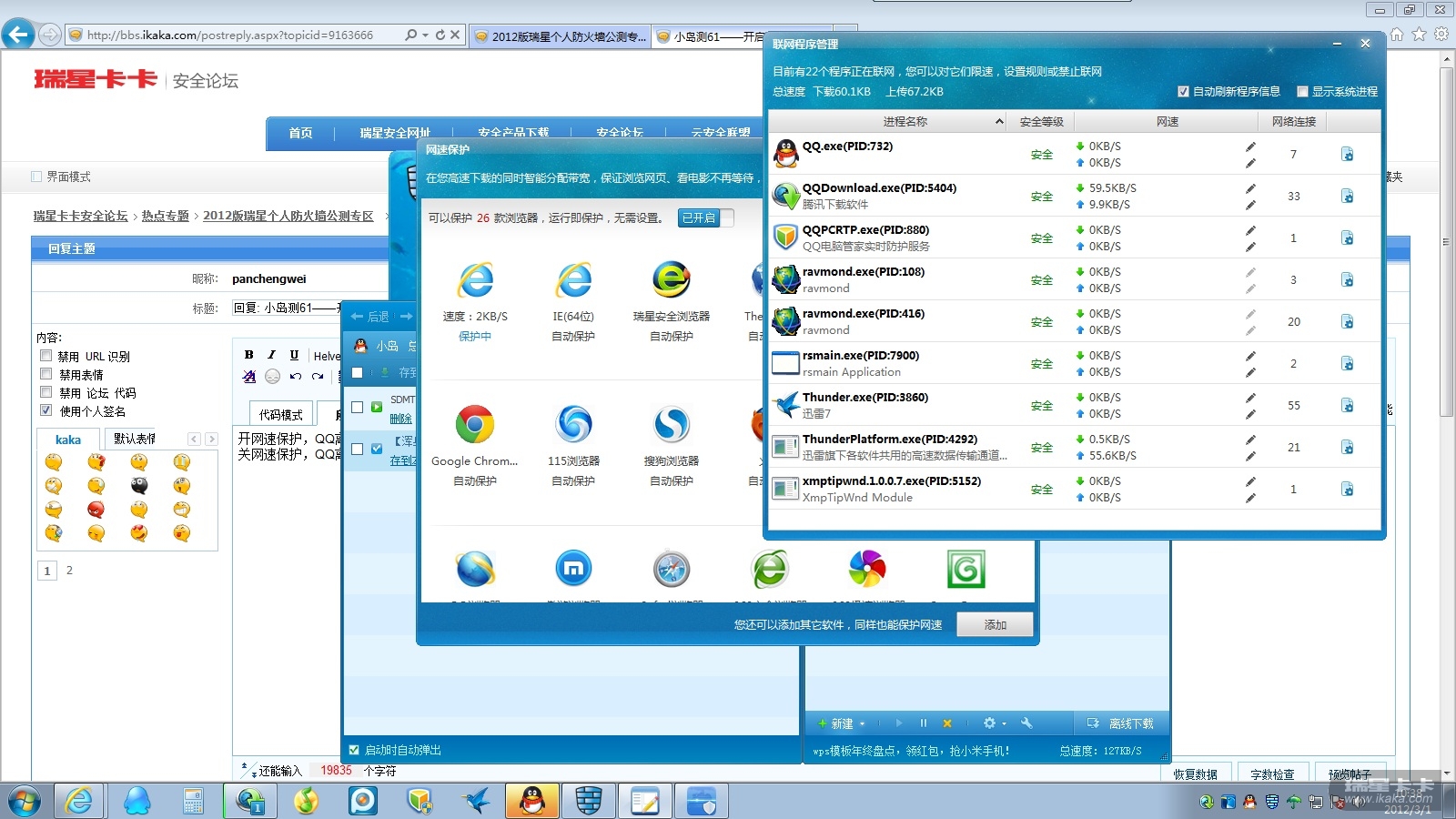Edit upload speed limit for ThunderPlatform.exe
Screen dimensions: 1456x819
(1250, 456)
